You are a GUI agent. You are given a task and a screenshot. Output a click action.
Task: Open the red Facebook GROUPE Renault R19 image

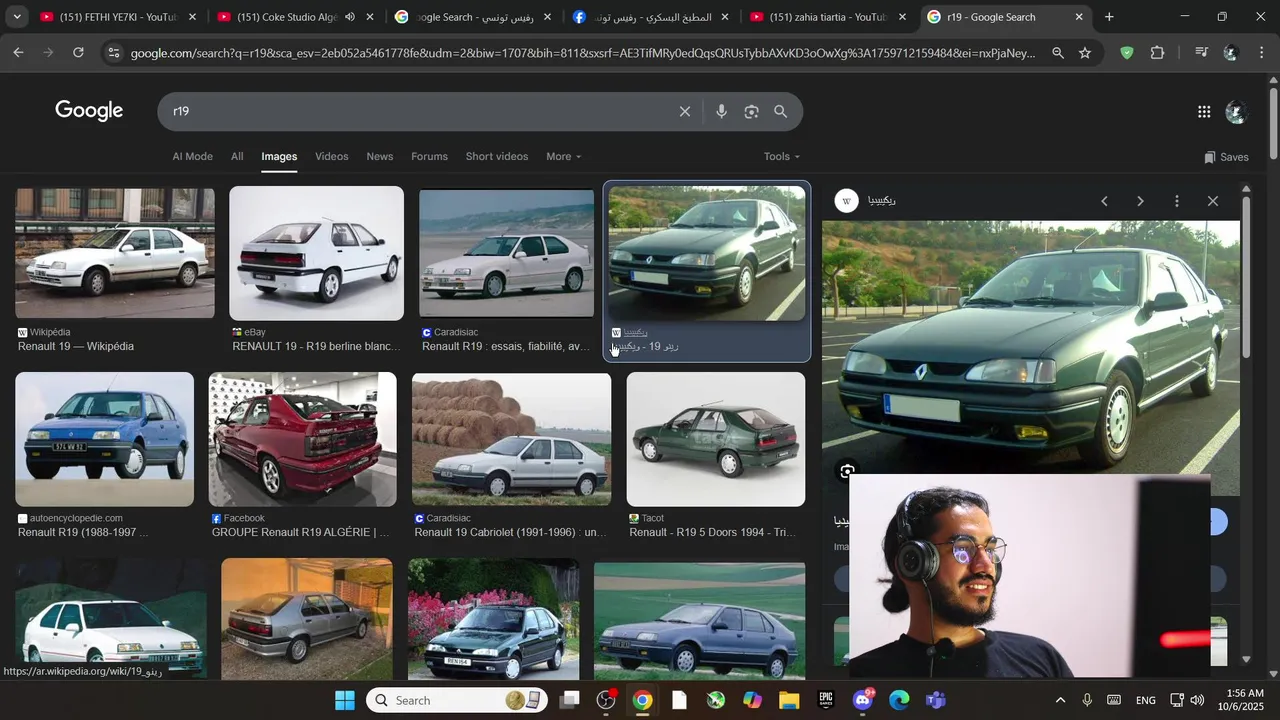point(302,439)
